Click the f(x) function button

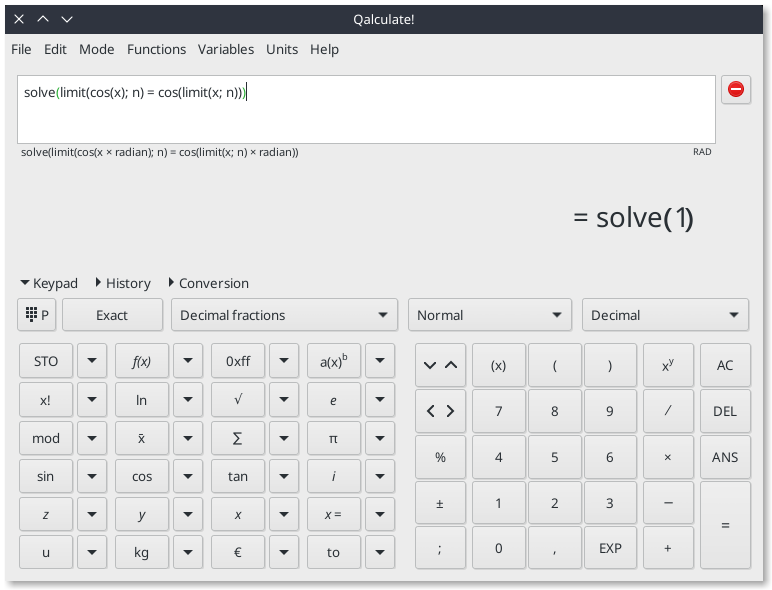point(142,361)
